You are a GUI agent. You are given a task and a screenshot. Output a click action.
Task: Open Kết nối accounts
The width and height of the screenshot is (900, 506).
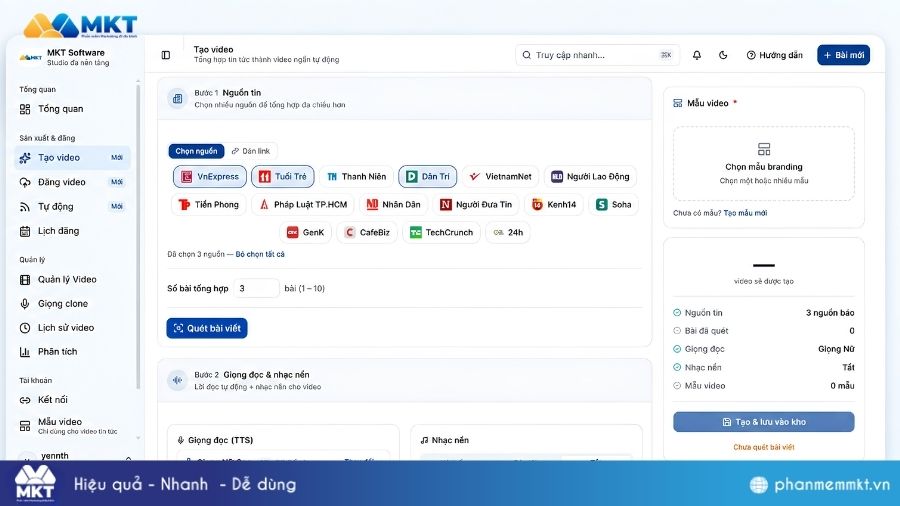point(72,400)
